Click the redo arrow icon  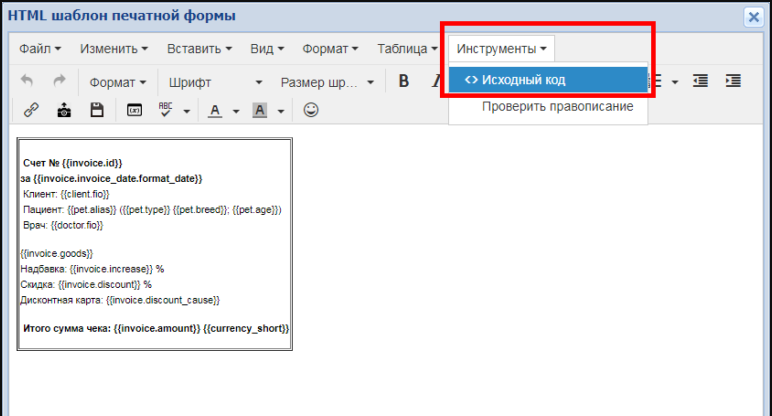pos(59,81)
